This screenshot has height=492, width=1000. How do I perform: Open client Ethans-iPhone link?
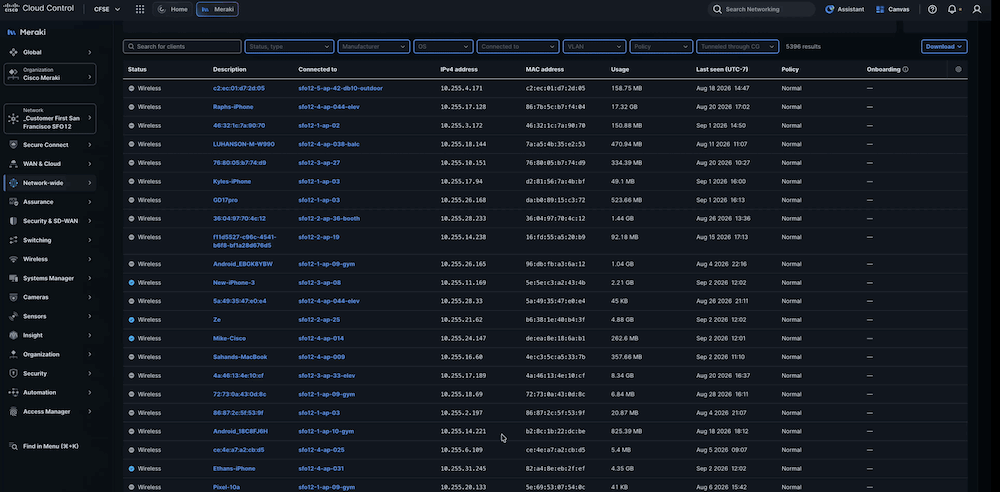pos(234,469)
